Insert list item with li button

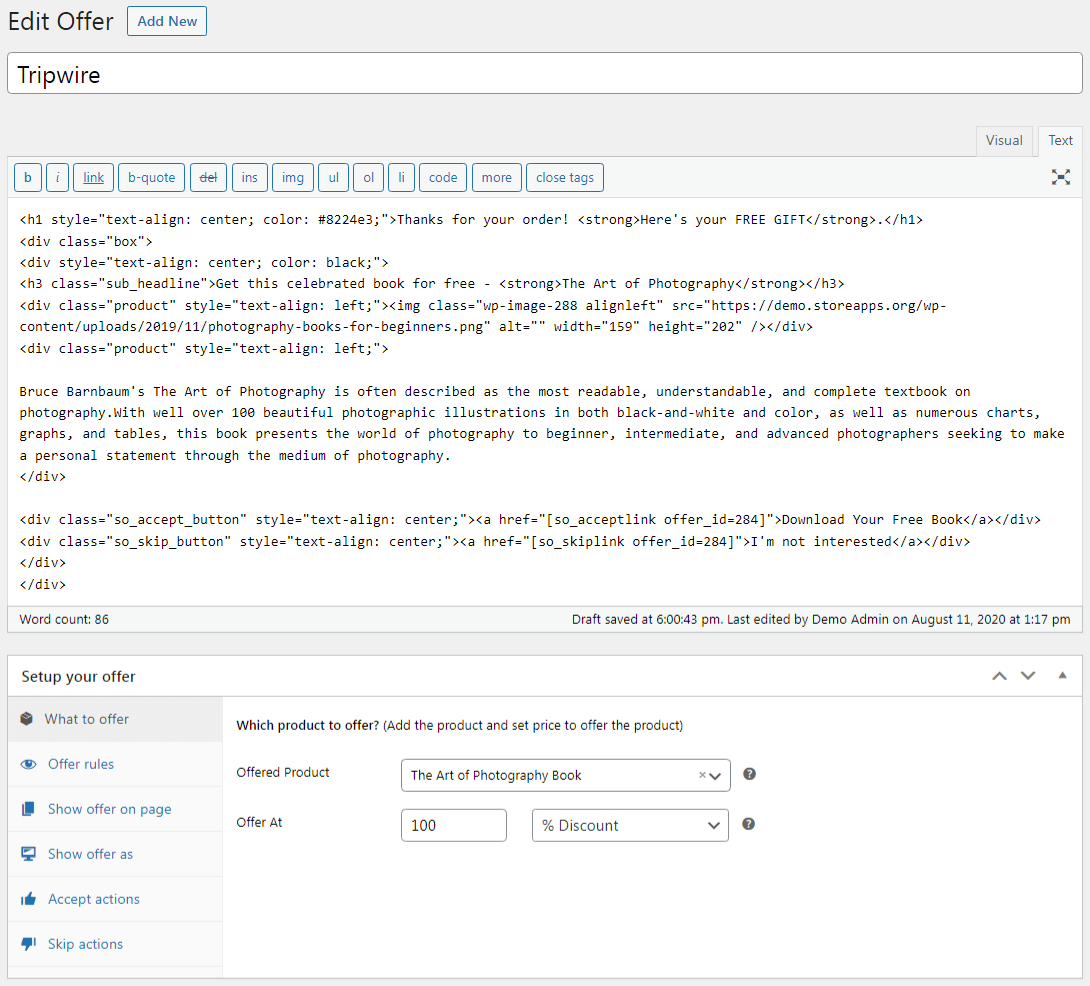401,177
